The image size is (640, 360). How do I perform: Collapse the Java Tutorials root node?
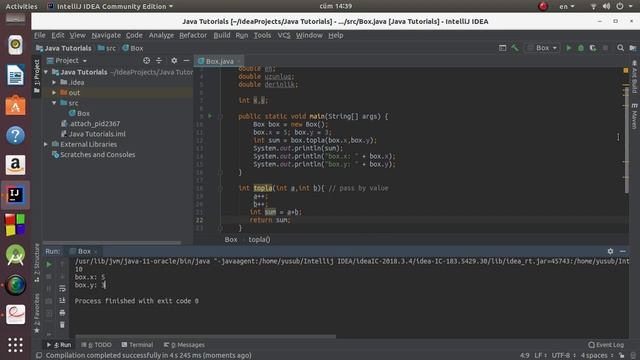pyautogui.click(x=46, y=72)
